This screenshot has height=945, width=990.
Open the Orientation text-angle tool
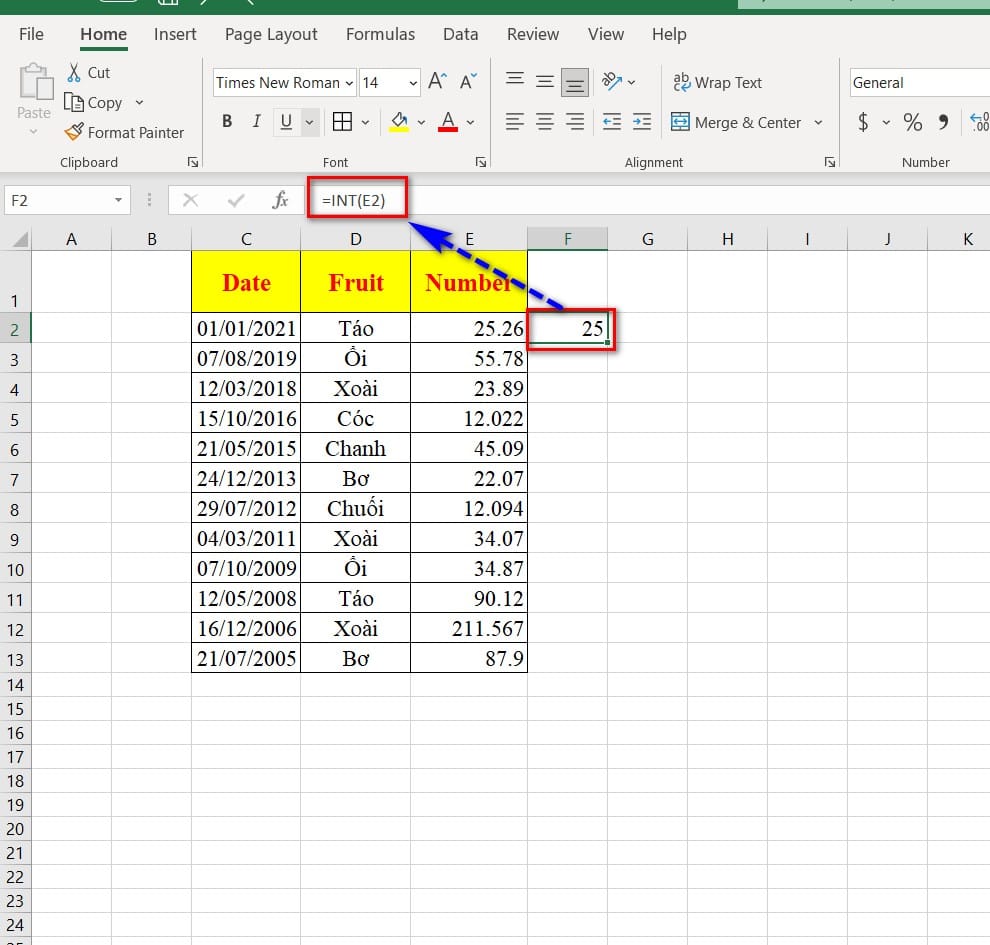coord(611,81)
